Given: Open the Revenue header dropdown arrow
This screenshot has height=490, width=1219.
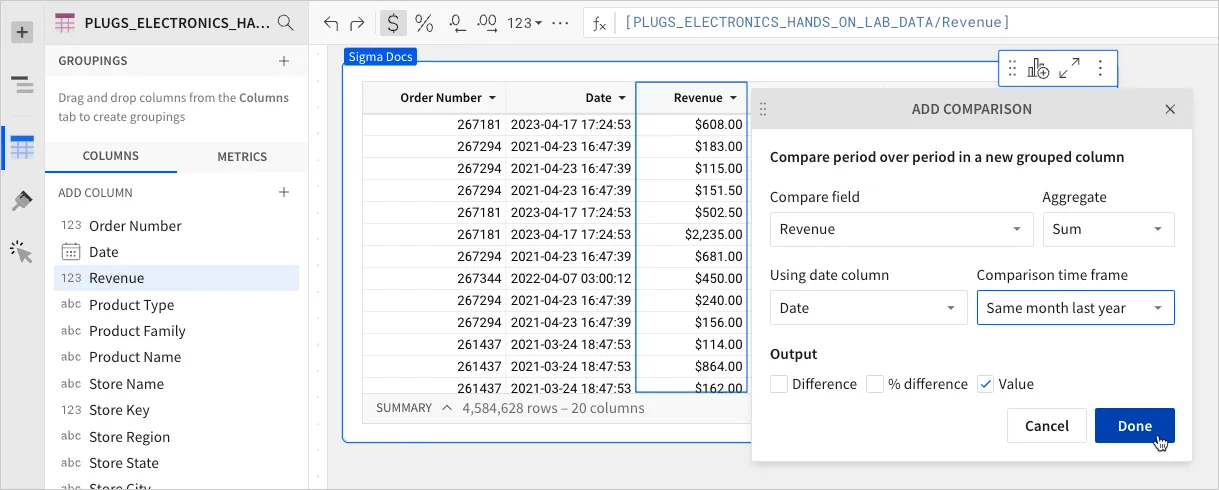Looking at the screenshot, I should [733, 98].
